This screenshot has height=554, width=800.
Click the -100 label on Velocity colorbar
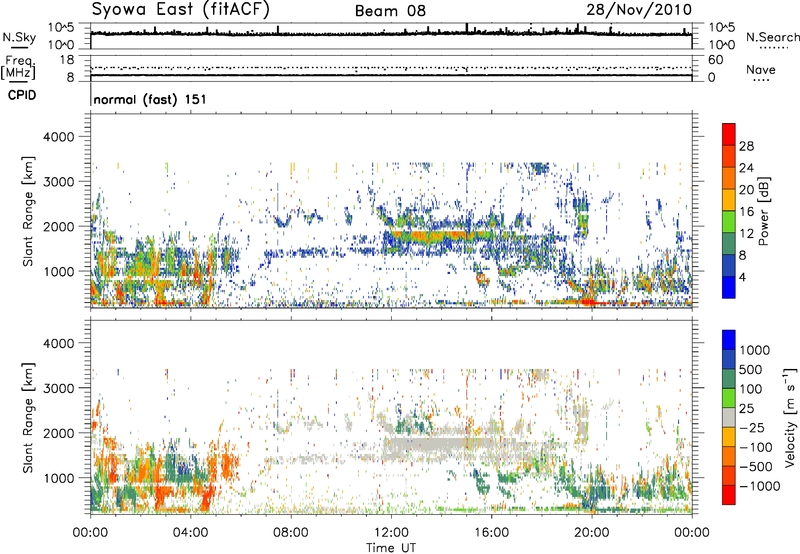click(x=756, y=447)
